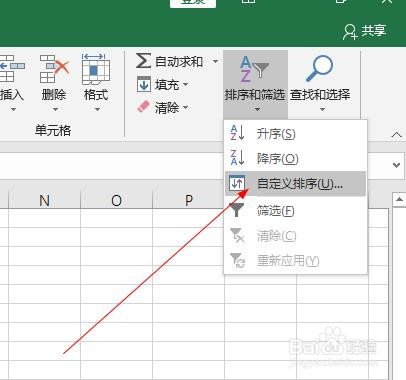Click the custom sort (自定义排序) icon

pos(237,183)
